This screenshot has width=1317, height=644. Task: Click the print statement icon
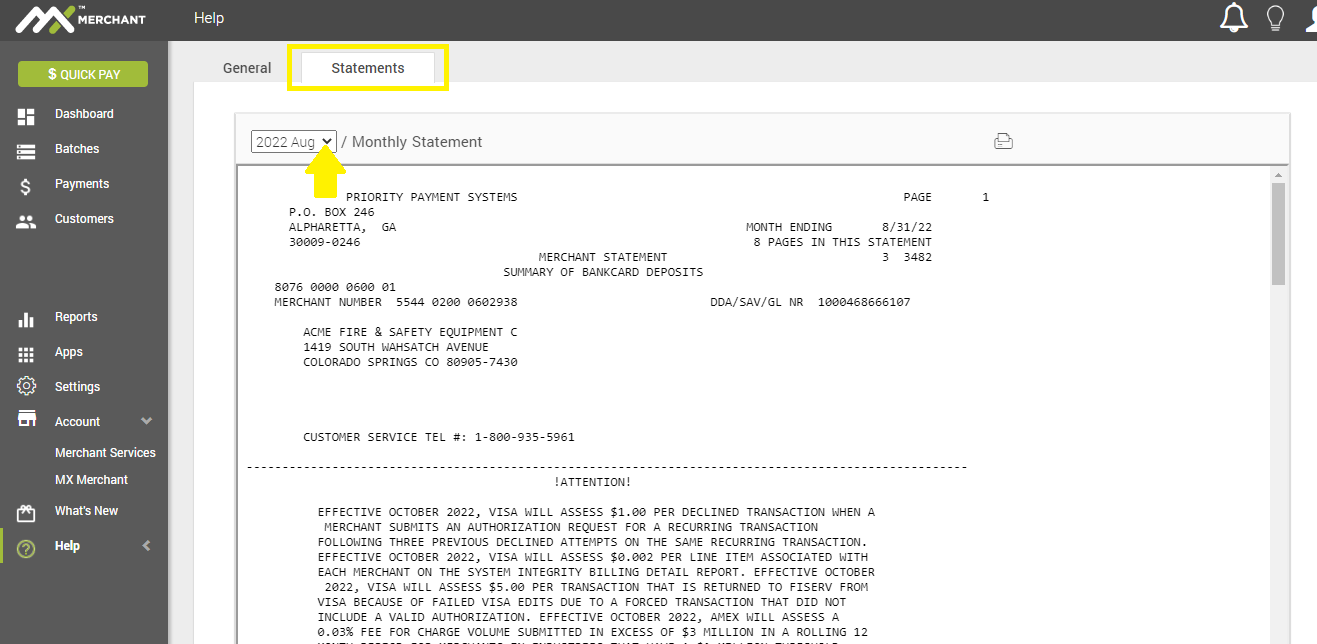point(1003,141)
